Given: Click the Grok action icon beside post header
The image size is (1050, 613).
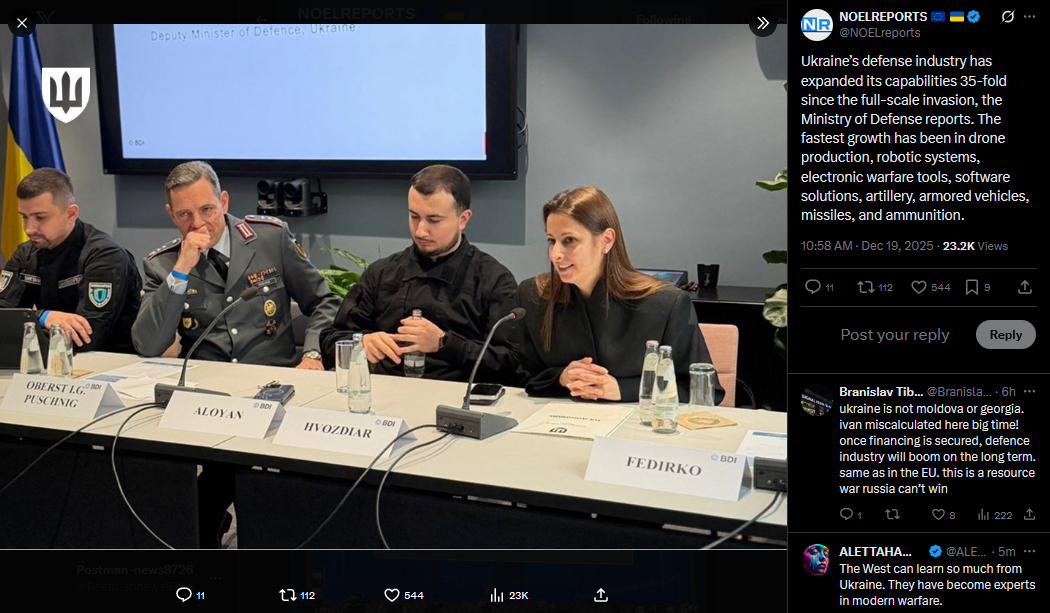Looking at the screenshot, I should pyautogui.click(x=1007, y=17).
